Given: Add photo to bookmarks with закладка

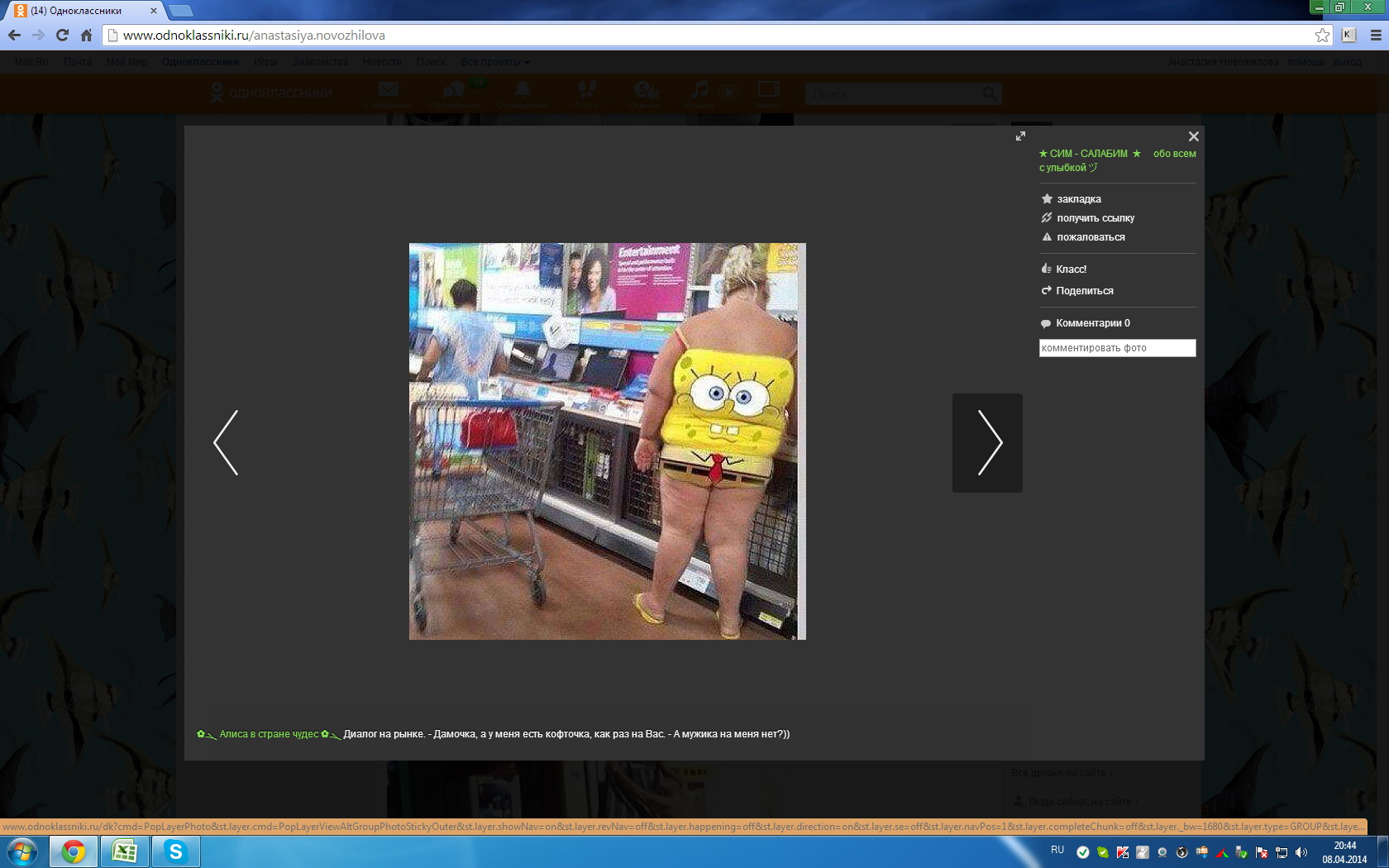Looking at the screenshot, I should [1078, 199].
